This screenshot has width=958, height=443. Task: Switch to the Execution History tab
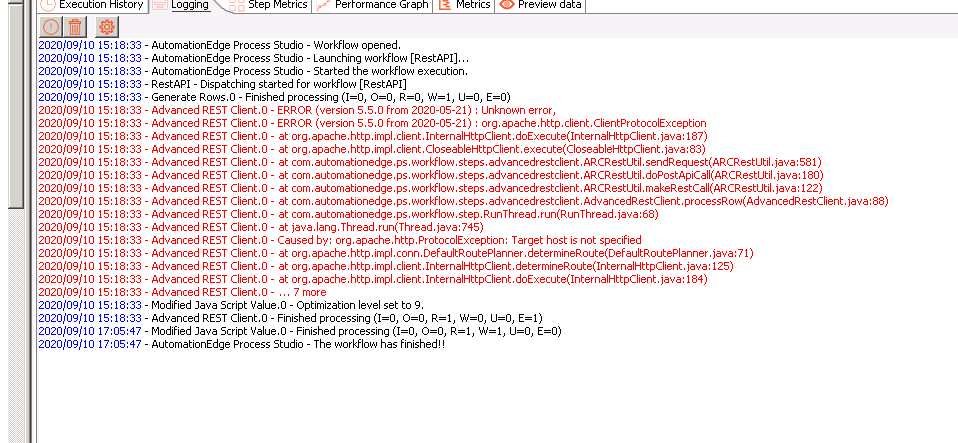pyautogui.click(x=93, y=5)
